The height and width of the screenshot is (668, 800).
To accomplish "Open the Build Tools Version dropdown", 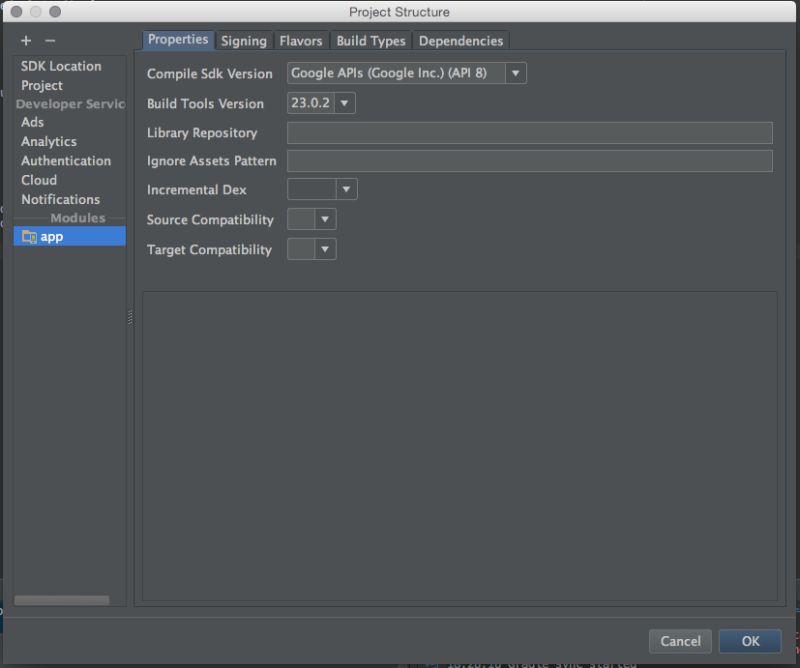I will tap(345, 102).
